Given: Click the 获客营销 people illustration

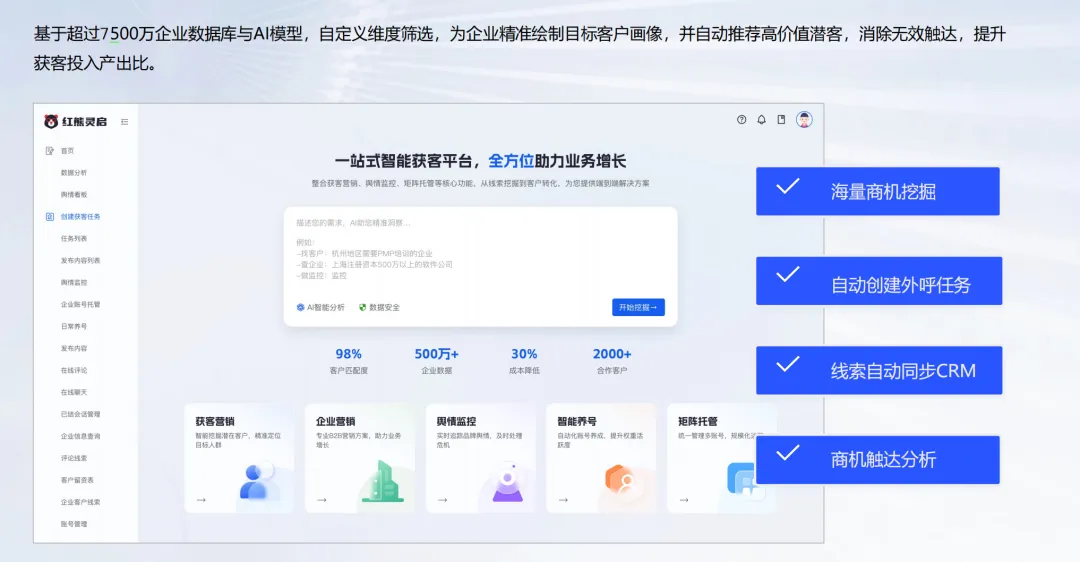Looking at the screenshot, I should (x=256, y=481).
